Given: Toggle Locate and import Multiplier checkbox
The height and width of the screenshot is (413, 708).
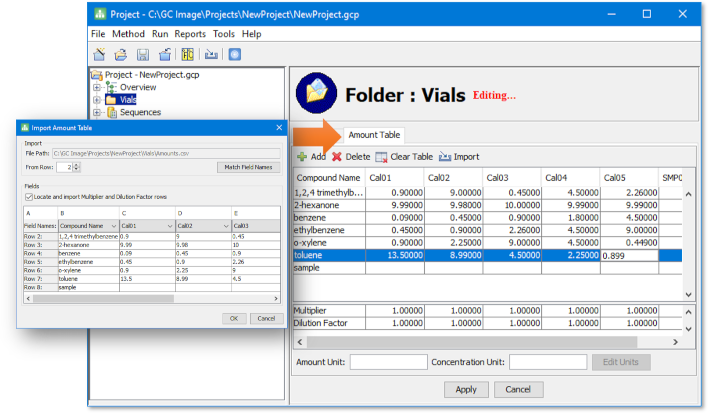Looking at the screenshot, I should [29, 197].
